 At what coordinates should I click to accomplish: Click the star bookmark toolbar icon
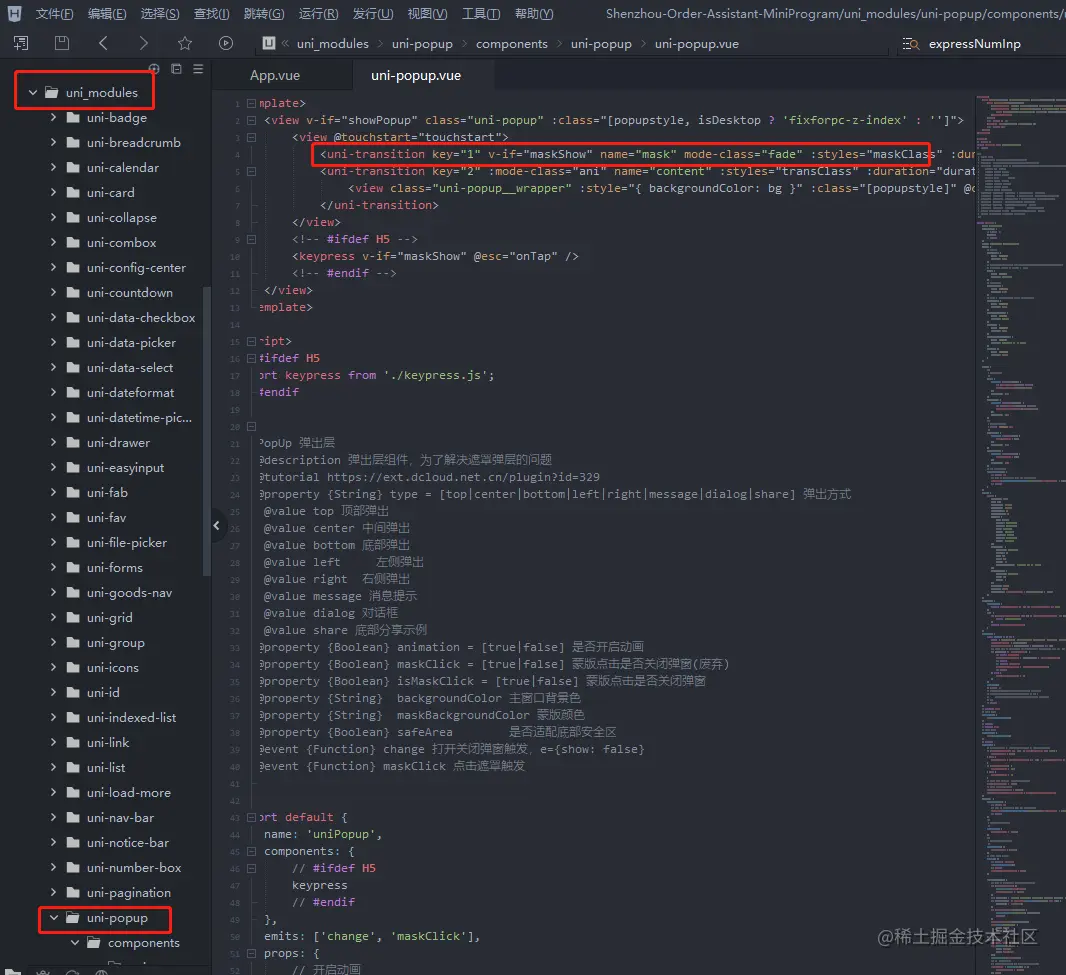(185, 44)
